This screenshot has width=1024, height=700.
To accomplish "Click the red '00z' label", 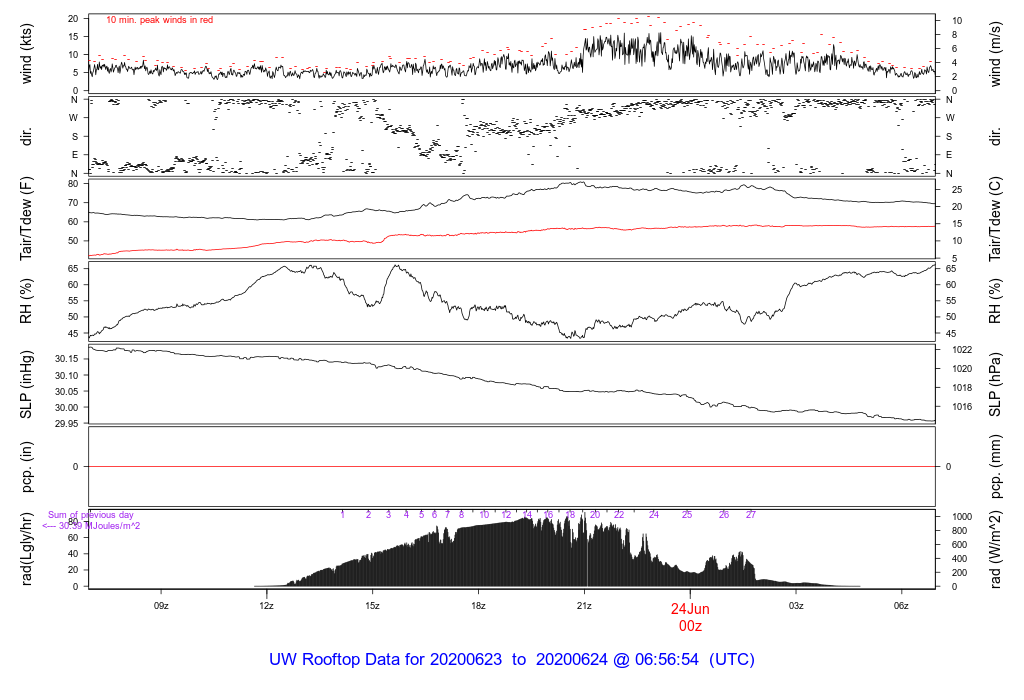I will [690, 626].
